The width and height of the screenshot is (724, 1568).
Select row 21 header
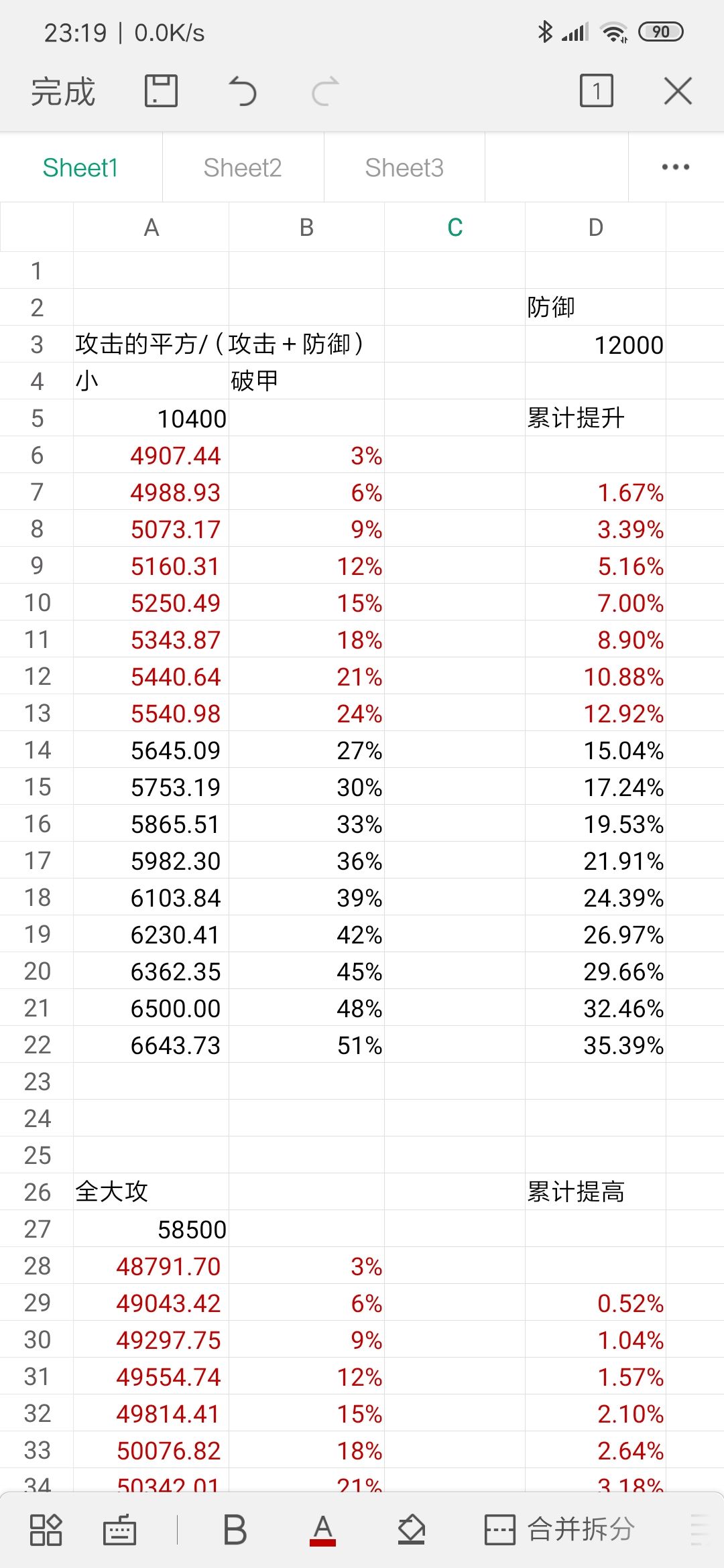(x=37, y=1008)
